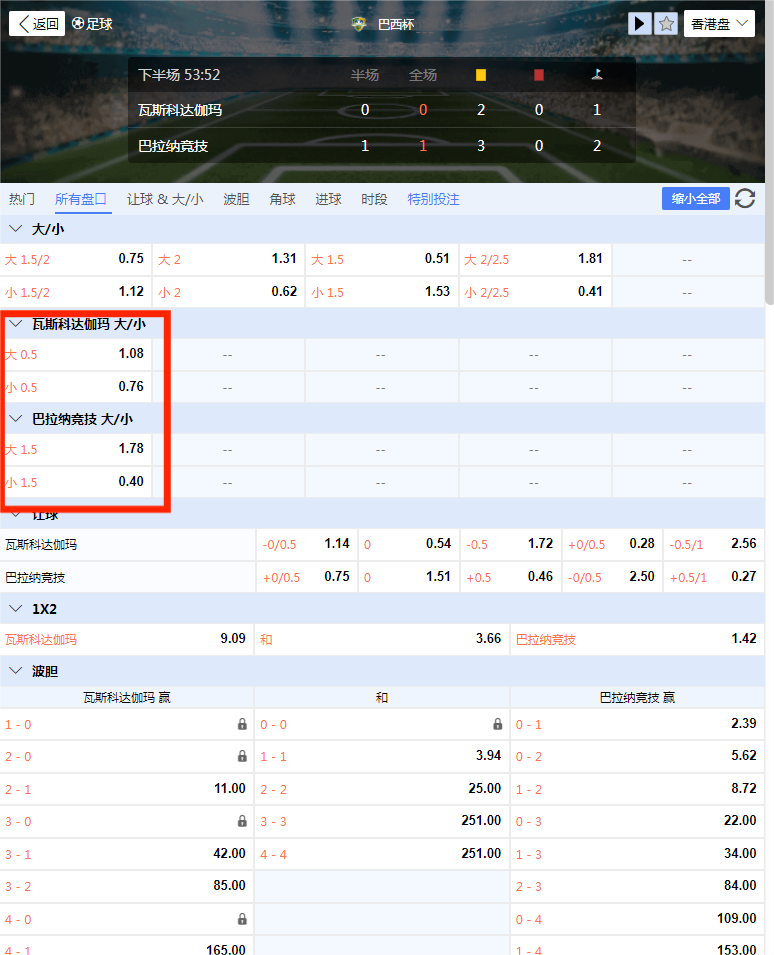This screenshot has width=774, height=955.
Task: Click the refresh odds icon
Action: pyautogui.click(x=745, y=198)
